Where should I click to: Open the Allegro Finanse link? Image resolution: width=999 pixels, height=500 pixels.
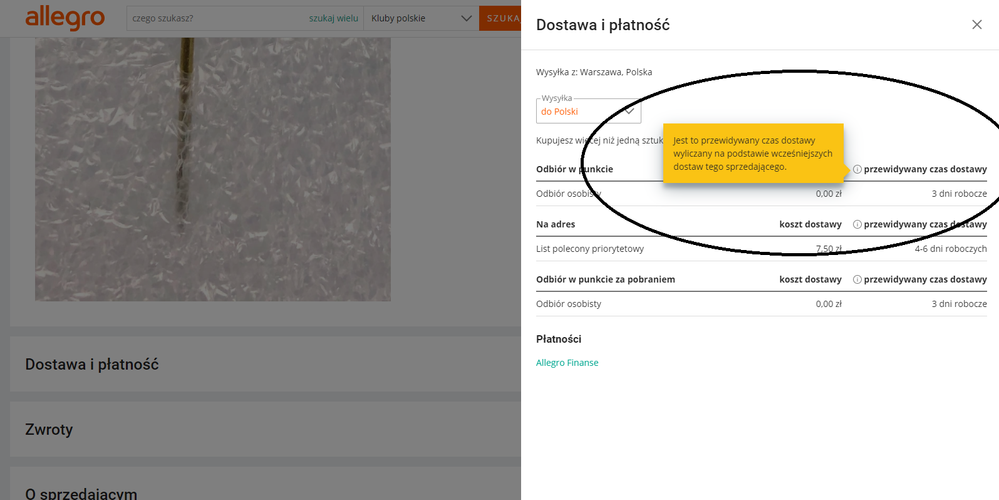[x=567, y=363]
